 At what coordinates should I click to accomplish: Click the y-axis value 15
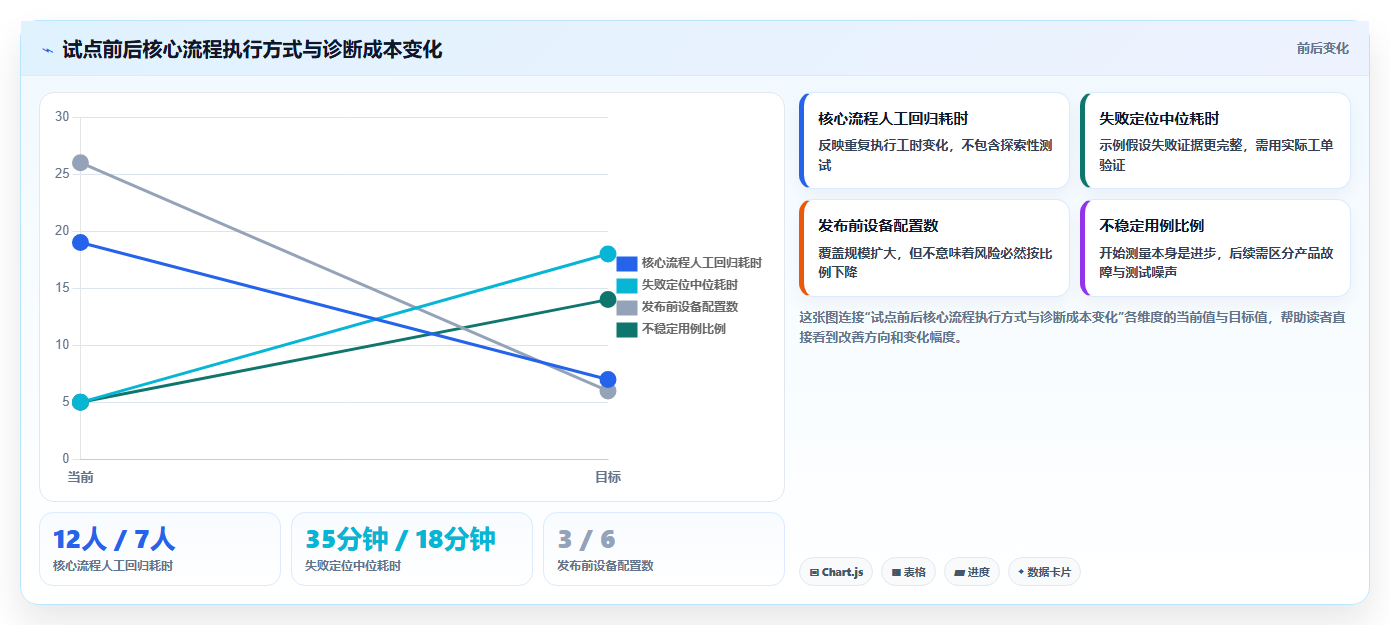tap(62, 288)
